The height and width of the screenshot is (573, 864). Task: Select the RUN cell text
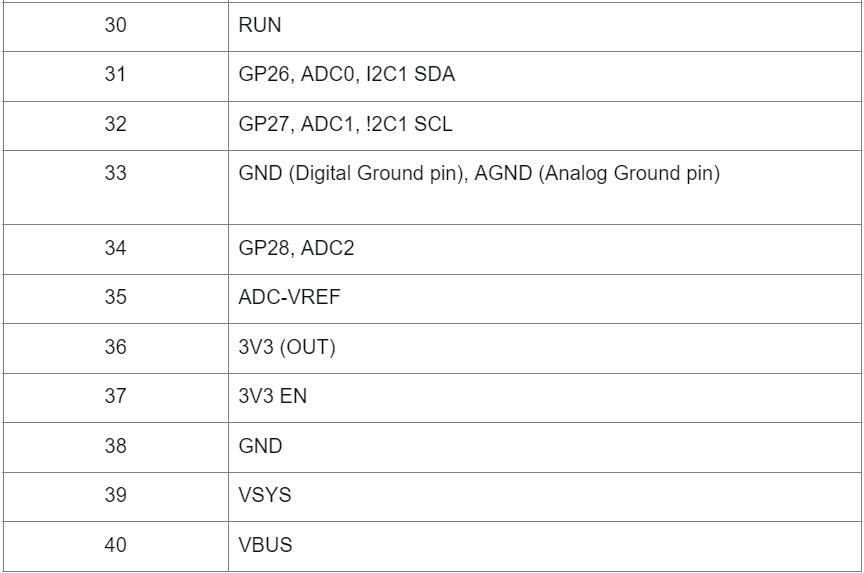point(260,26)
